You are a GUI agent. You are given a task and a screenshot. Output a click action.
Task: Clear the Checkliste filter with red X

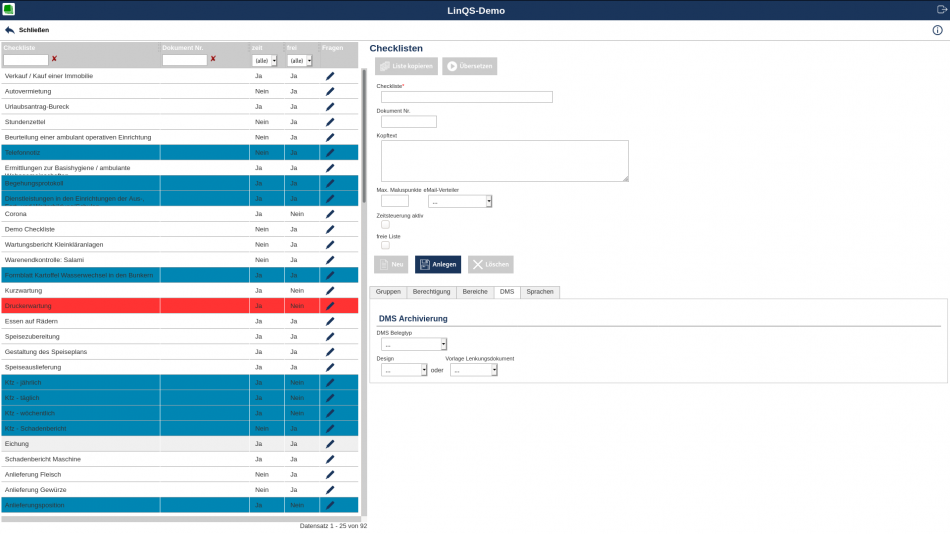pos(54,59)
